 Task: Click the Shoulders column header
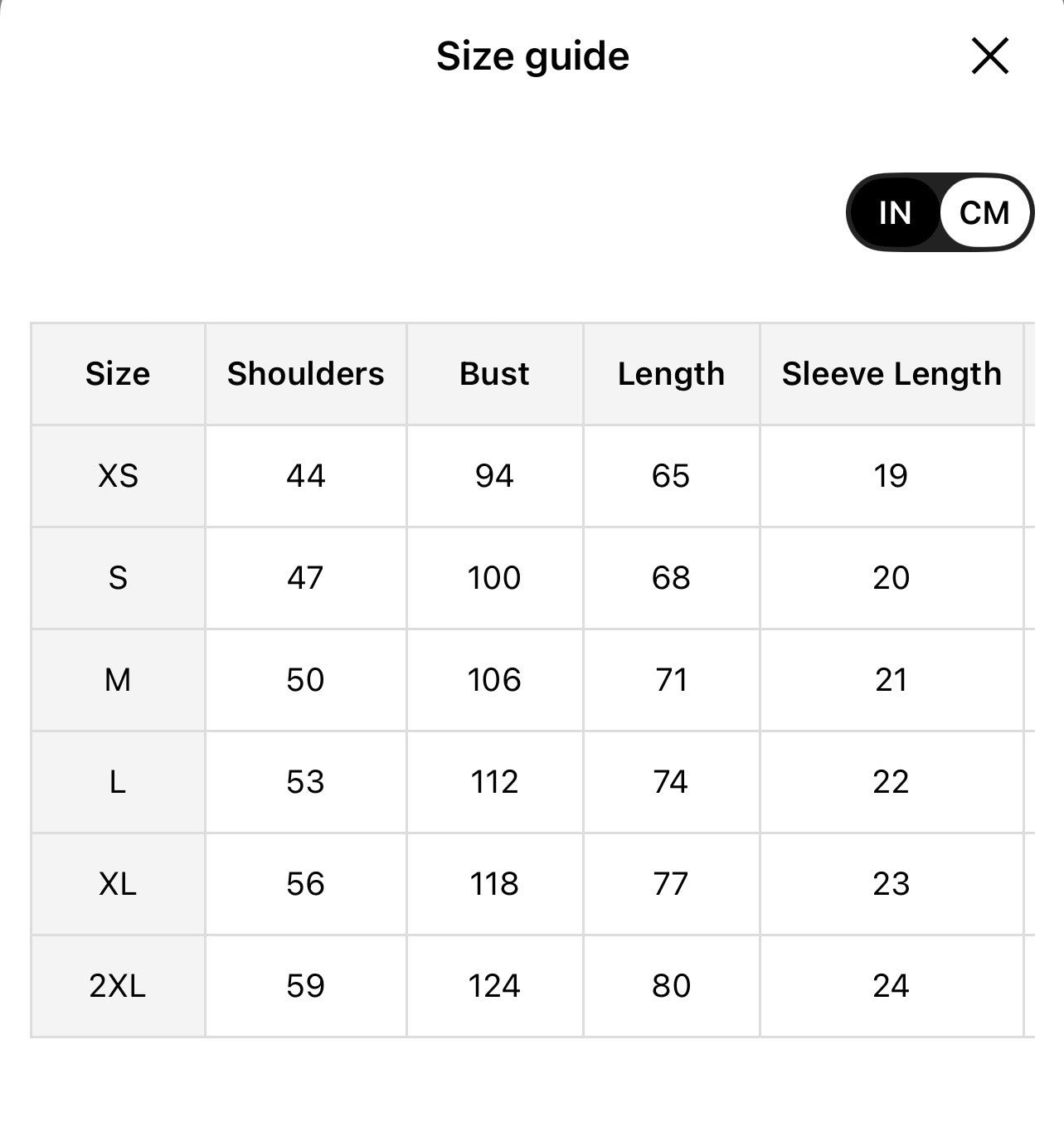click(306, 374)
